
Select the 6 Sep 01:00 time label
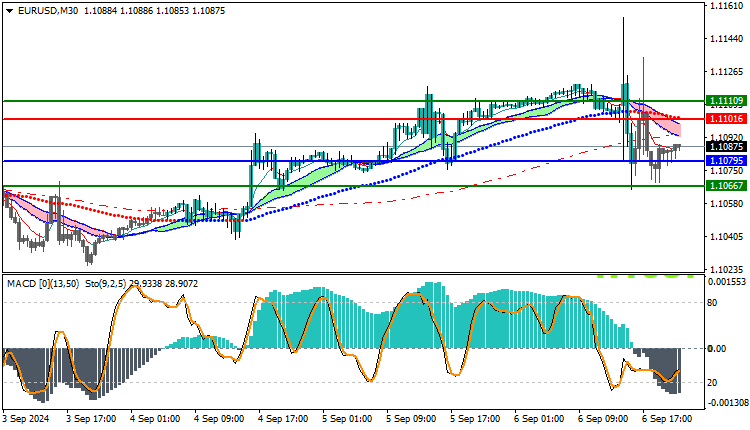pos(540,419)
